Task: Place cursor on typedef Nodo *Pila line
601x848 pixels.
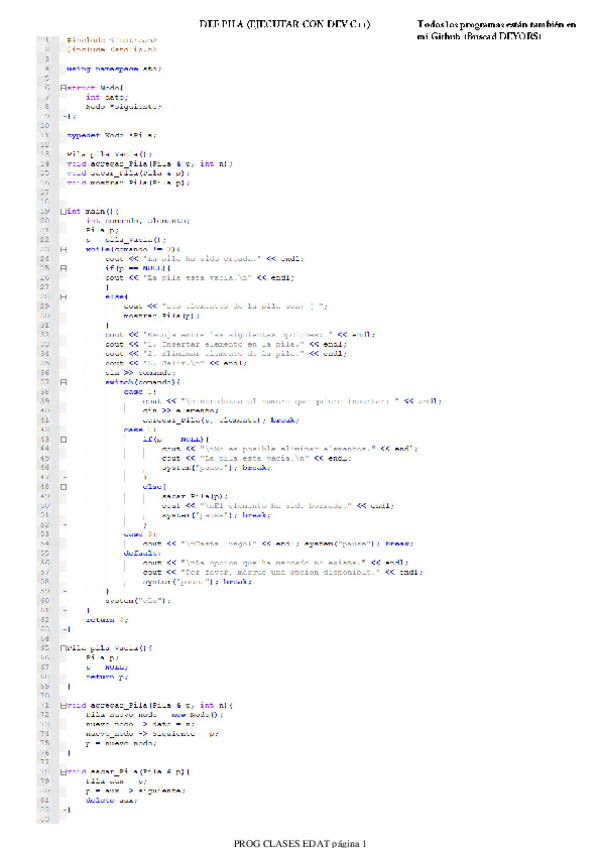Action: pyautogui.click(x=111, y=135)
